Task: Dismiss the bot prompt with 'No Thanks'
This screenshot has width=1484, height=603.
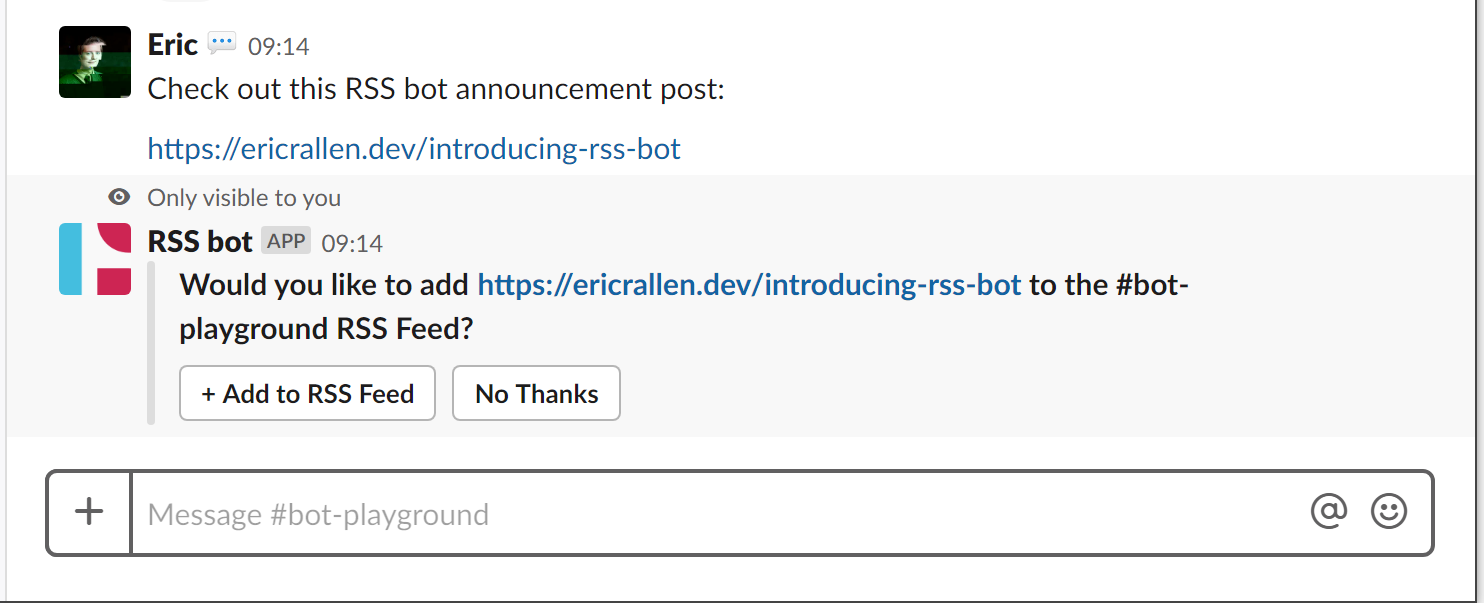Action: pyautogui.click(x=536, y=393)
